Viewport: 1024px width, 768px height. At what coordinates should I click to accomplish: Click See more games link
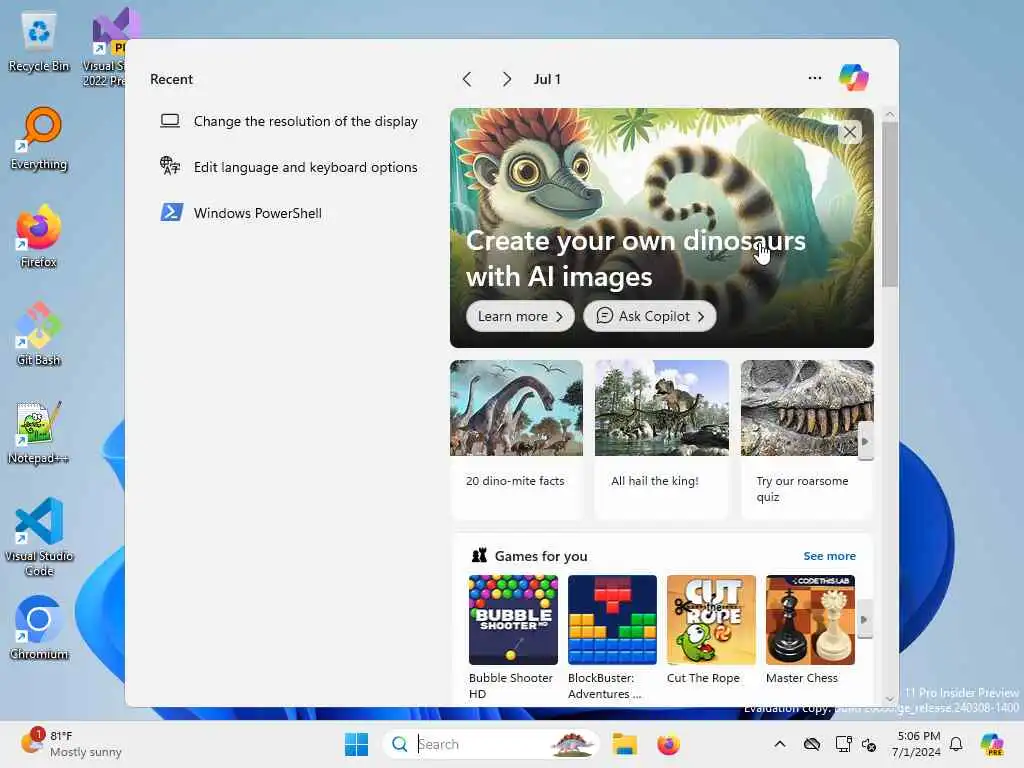tap(829, 556)
